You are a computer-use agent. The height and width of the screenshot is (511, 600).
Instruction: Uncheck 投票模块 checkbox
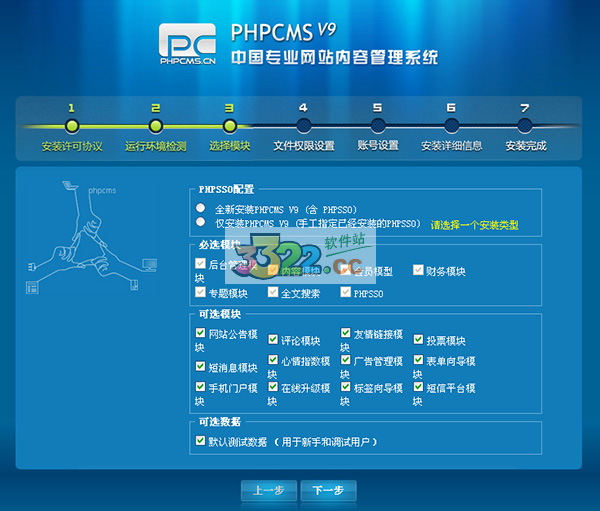(418, 339)
